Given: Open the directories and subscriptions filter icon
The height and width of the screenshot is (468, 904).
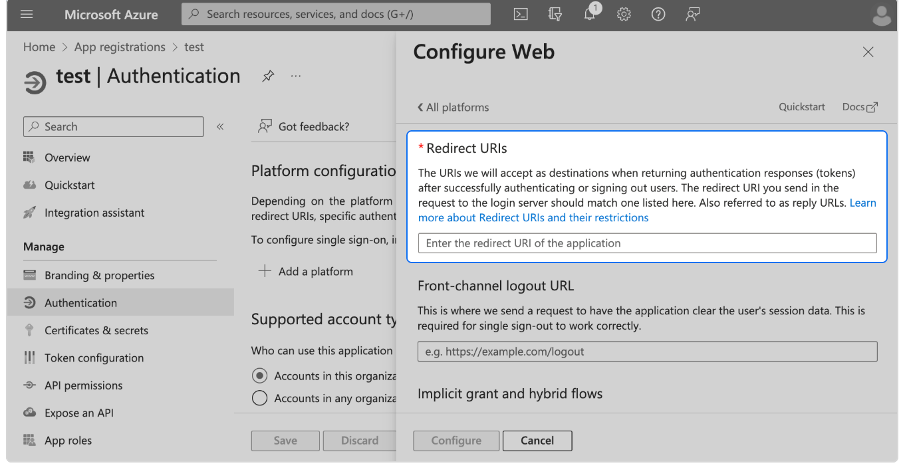Looking at the screenshot, I should coord(555,14).
